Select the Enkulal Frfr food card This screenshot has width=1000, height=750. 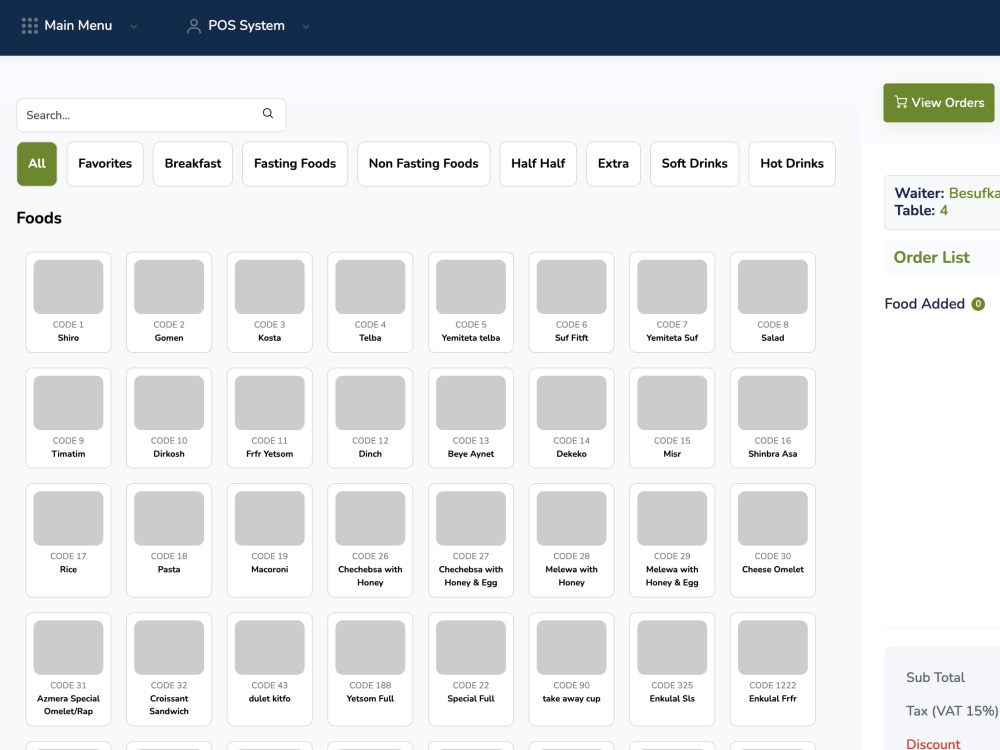click(773, 669)
